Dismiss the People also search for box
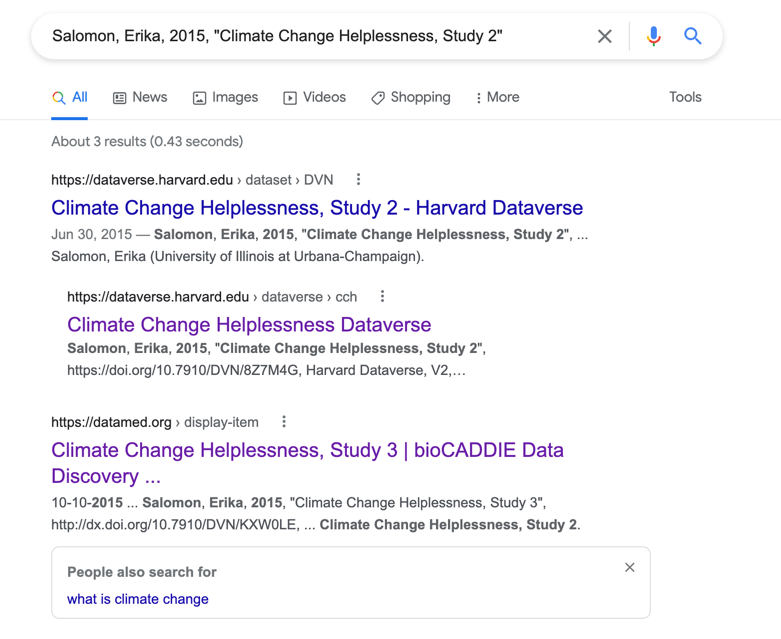The height and width of the screenshot is (639, 781). (630, 567)
